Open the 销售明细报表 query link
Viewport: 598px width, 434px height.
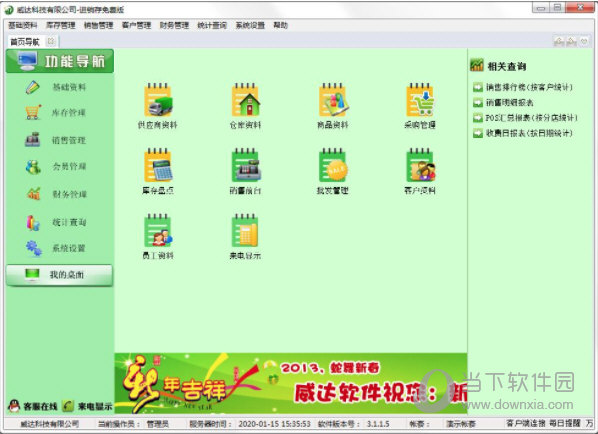(x=510, y=103)
